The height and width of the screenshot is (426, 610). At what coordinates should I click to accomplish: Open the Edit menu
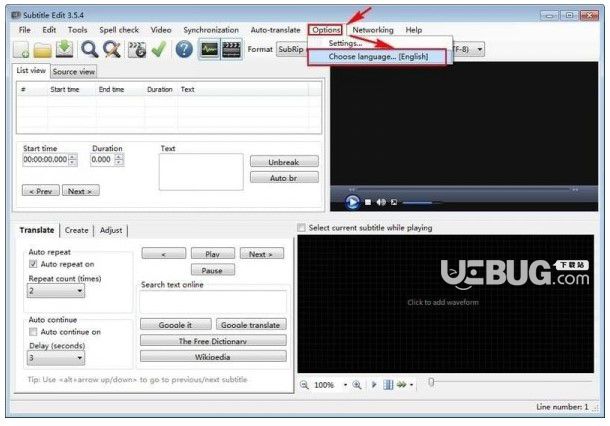49,30
